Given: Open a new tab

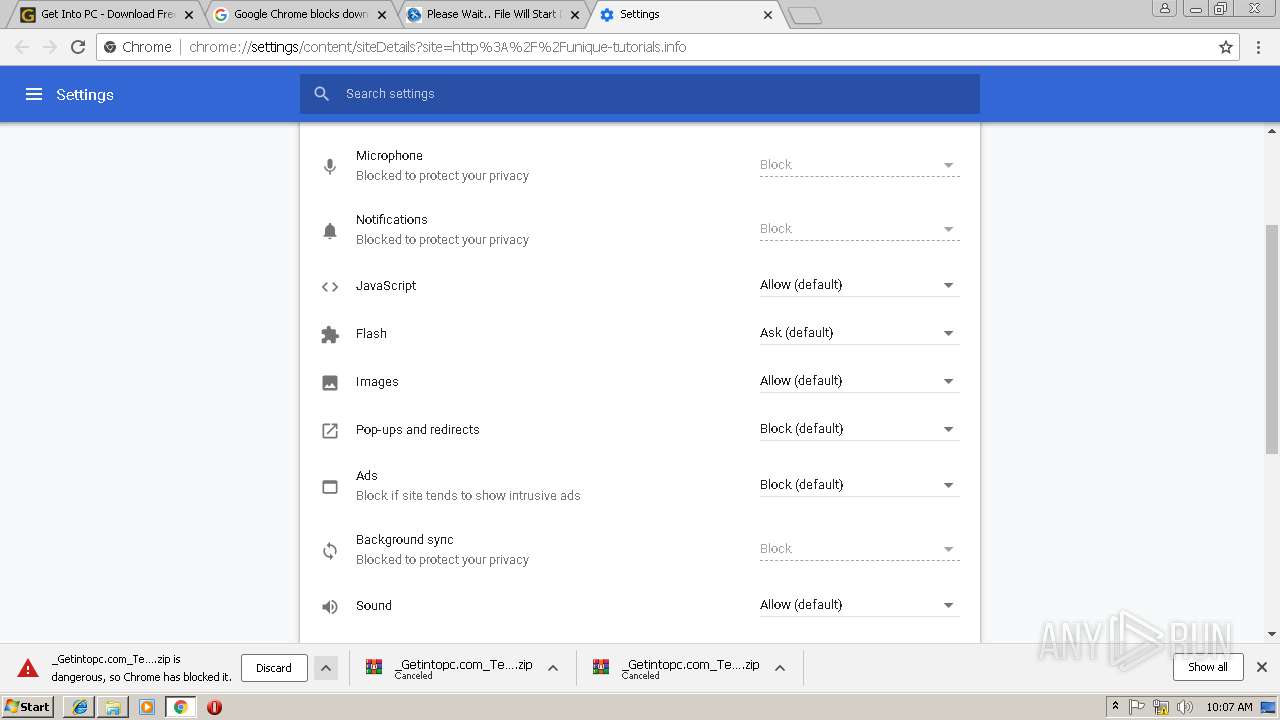Looking at the screenshot, I should point(805,15).
